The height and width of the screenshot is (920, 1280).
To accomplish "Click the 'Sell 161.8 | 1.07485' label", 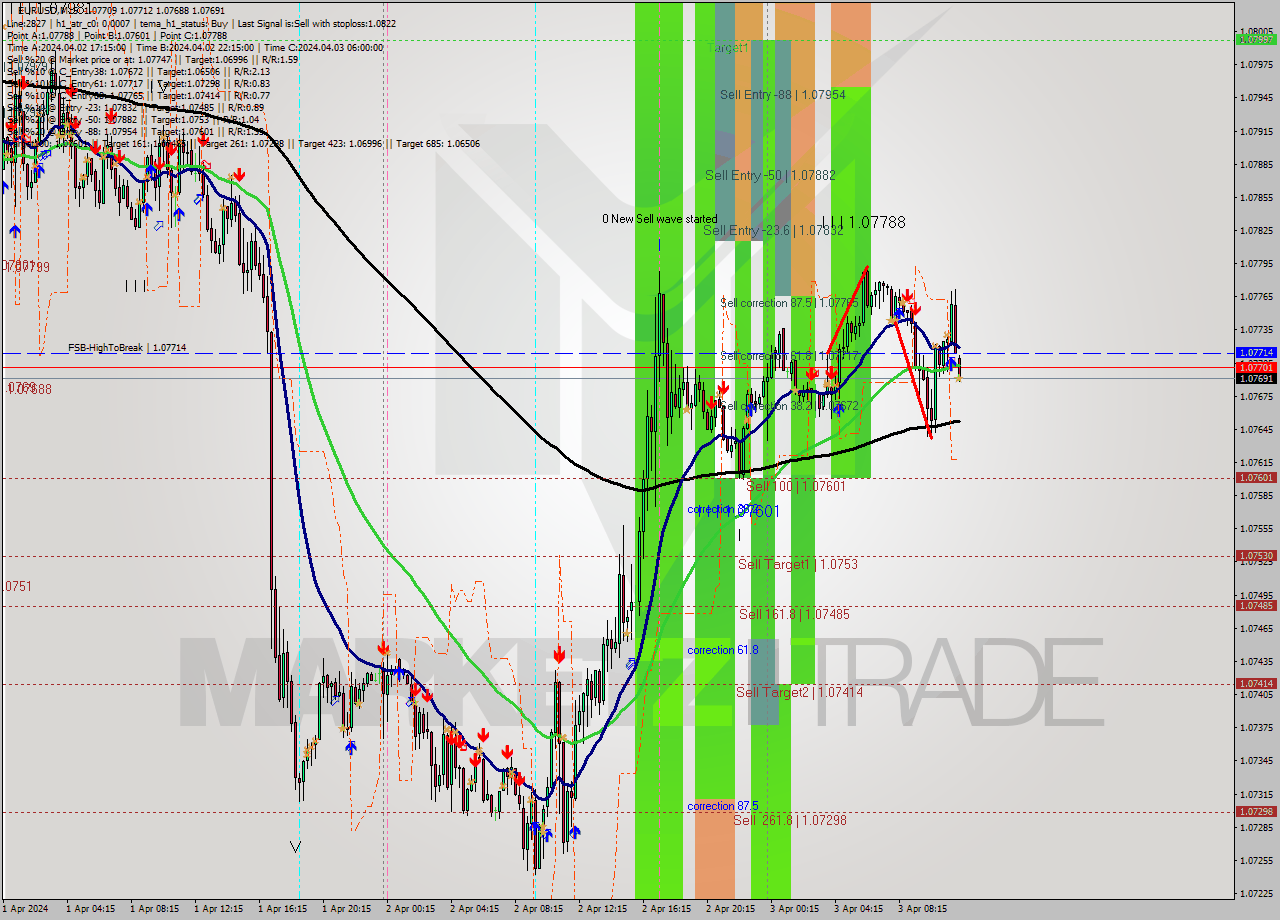I will (x=794, y=614).
